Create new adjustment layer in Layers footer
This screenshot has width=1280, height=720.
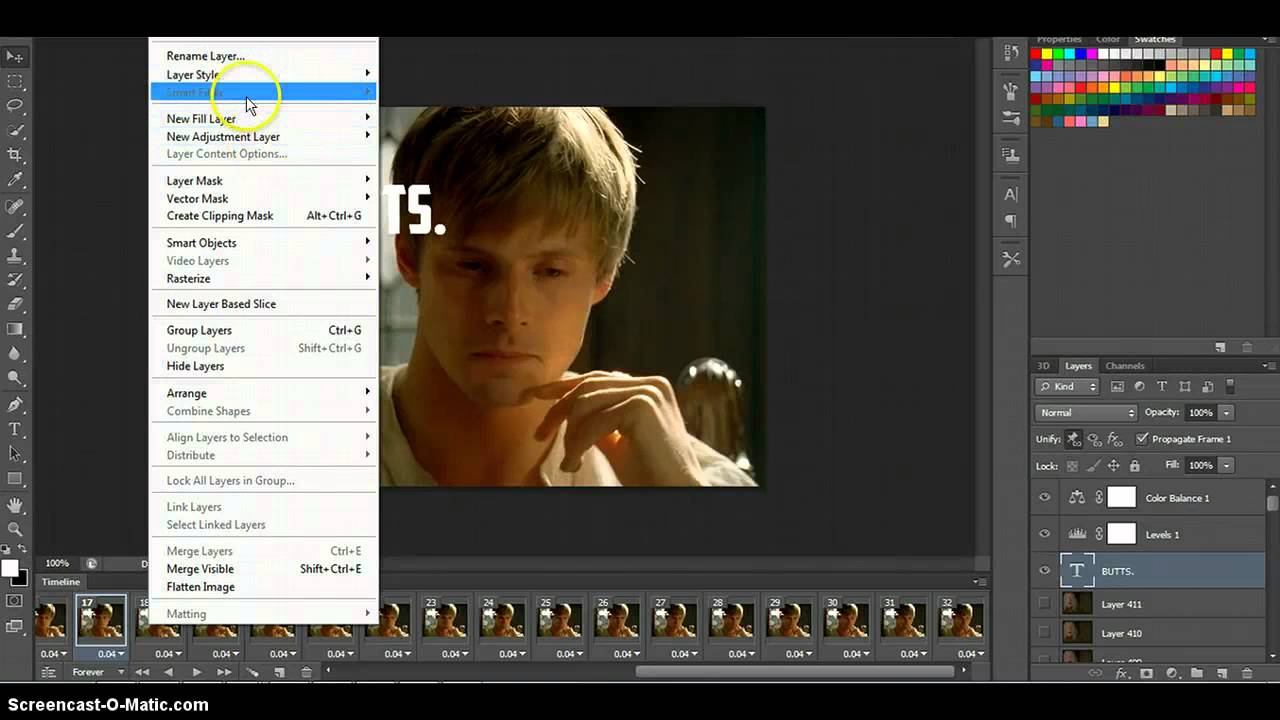click(x=1171, y=674)
